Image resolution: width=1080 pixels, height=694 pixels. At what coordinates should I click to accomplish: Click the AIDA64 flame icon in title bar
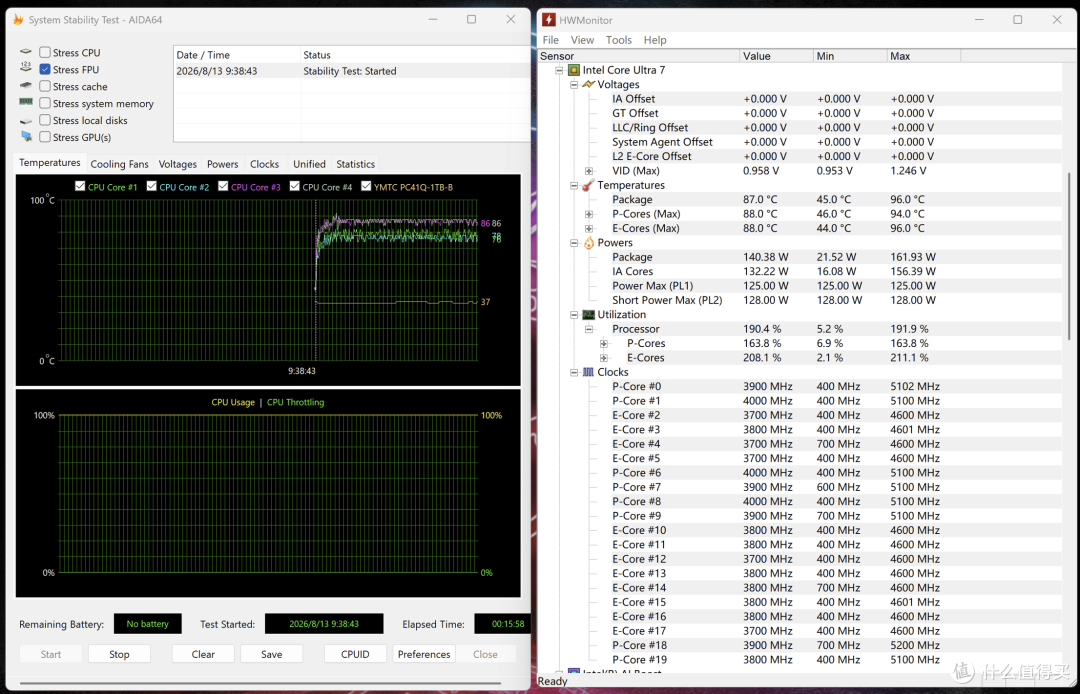(x=19, y=20)
